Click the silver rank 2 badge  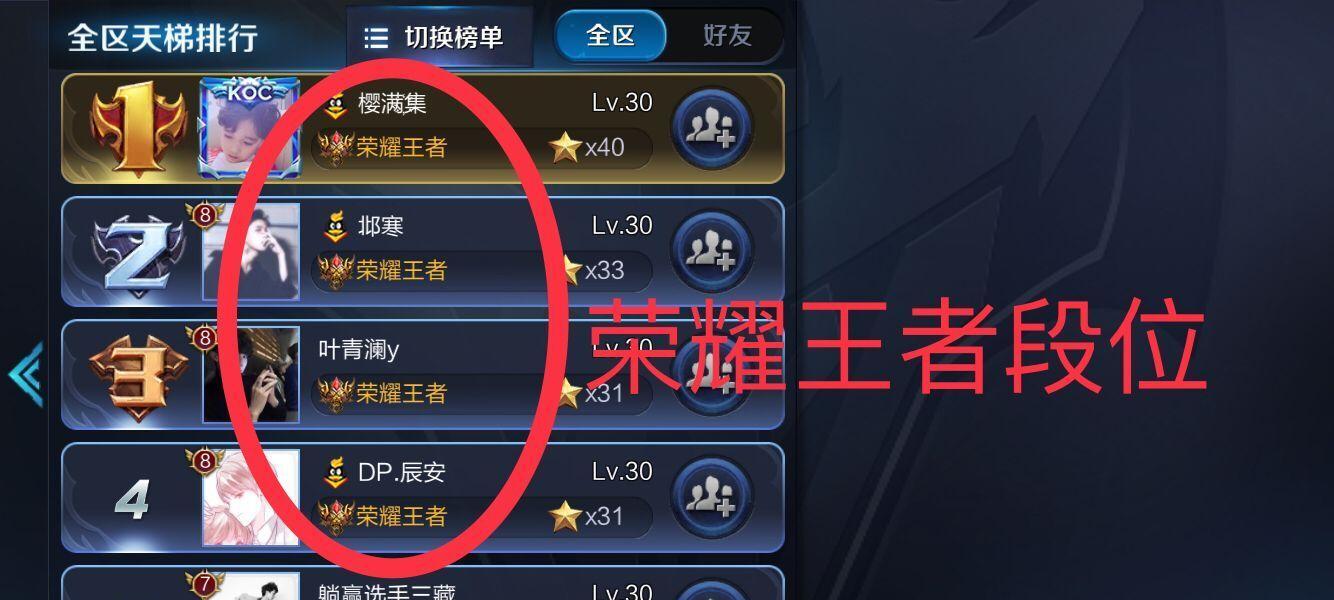pos(138,254)
